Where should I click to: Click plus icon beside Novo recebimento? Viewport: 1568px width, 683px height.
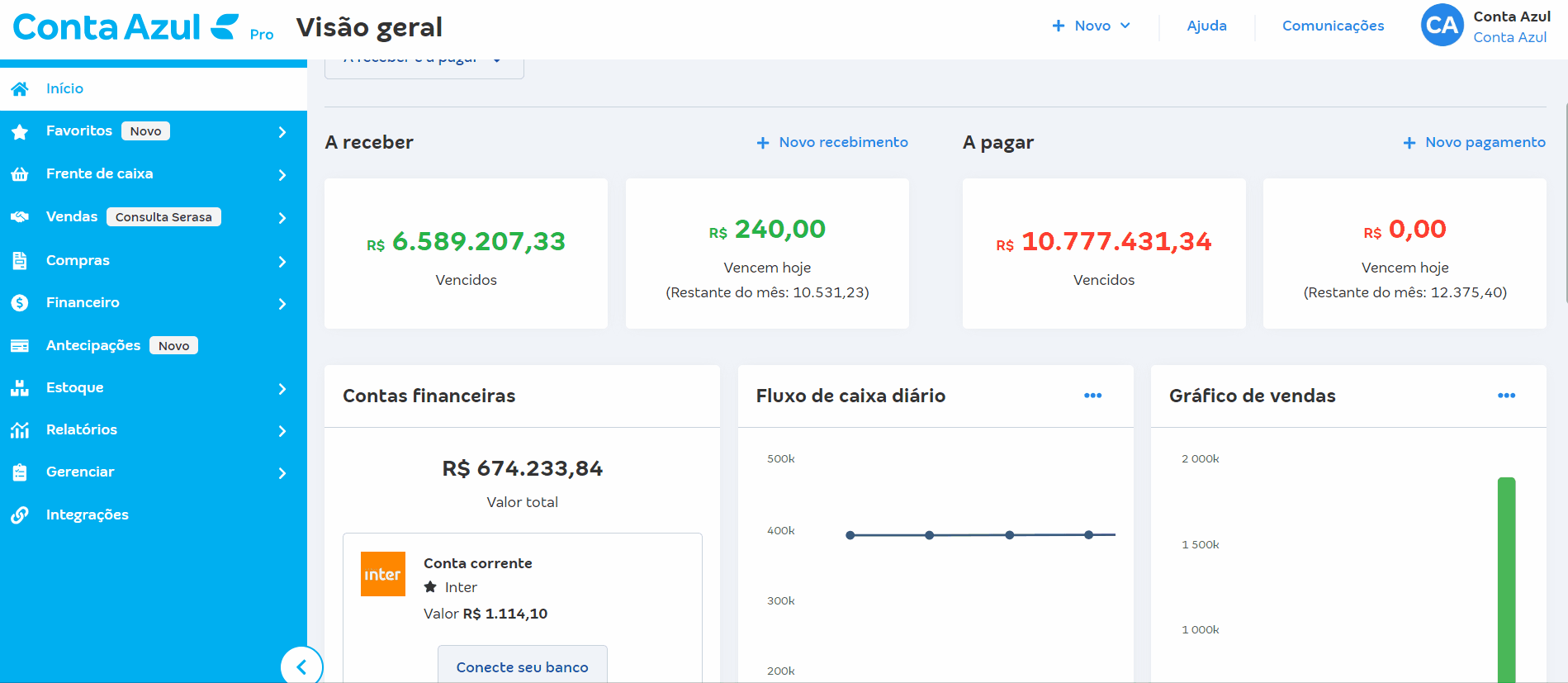pyautogui.click(x=763, y=143)
